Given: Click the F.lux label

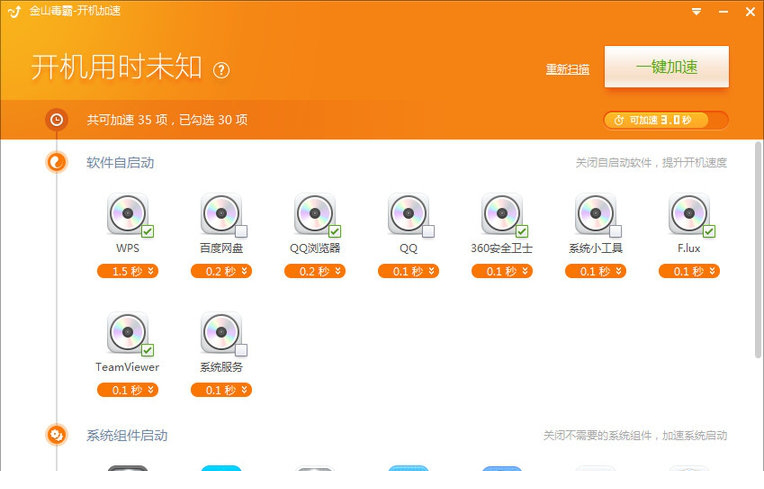Looking at the screenshot, I should click(689, 248).
